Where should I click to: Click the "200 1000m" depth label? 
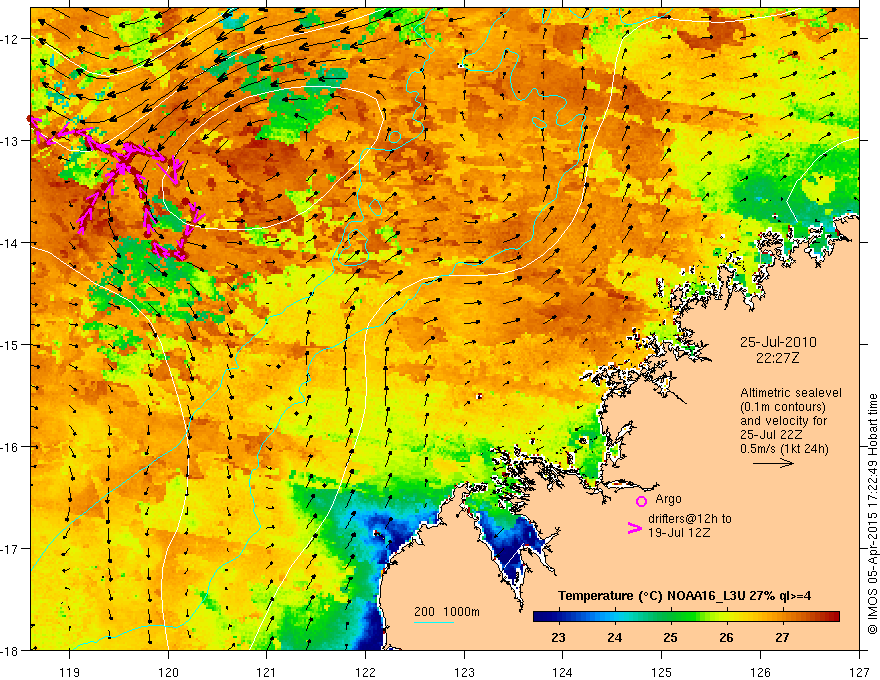447,612
